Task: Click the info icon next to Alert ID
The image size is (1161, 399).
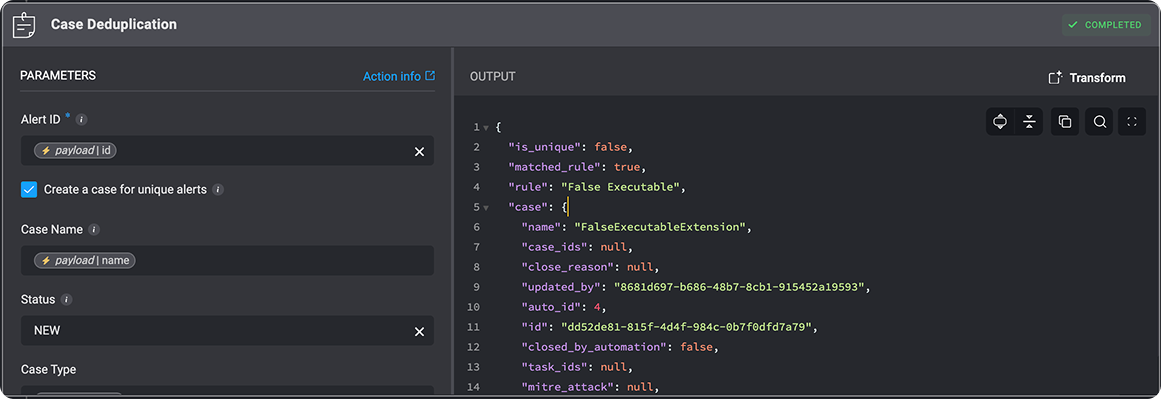Action: [82, 119]
